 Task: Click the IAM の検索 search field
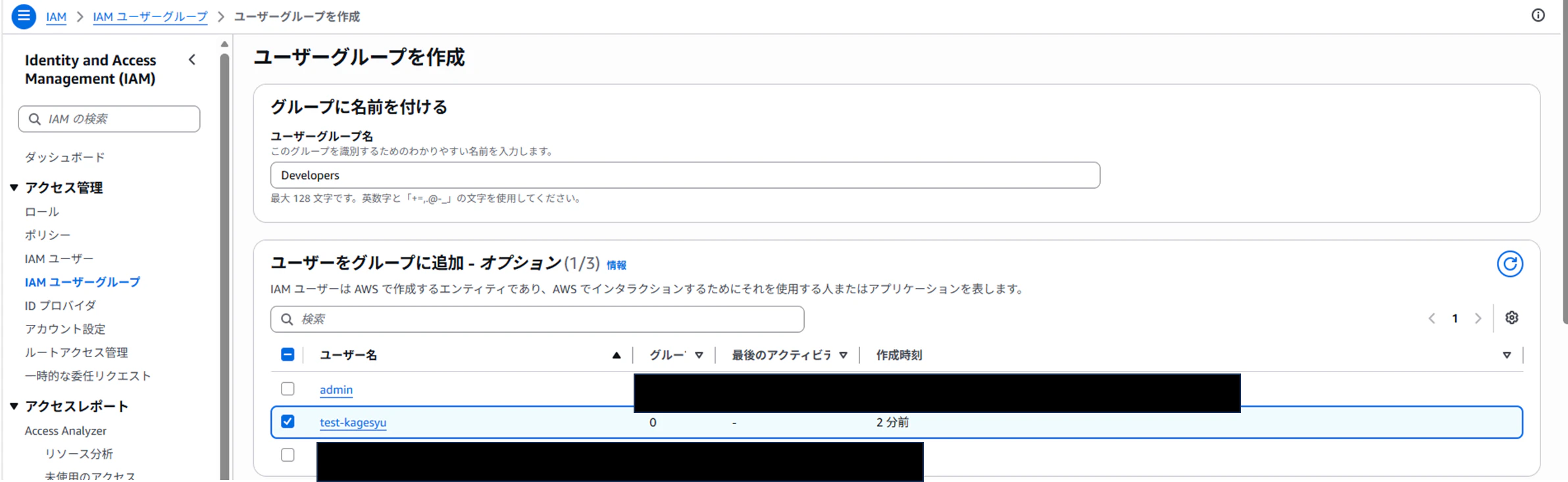(109, 119)
